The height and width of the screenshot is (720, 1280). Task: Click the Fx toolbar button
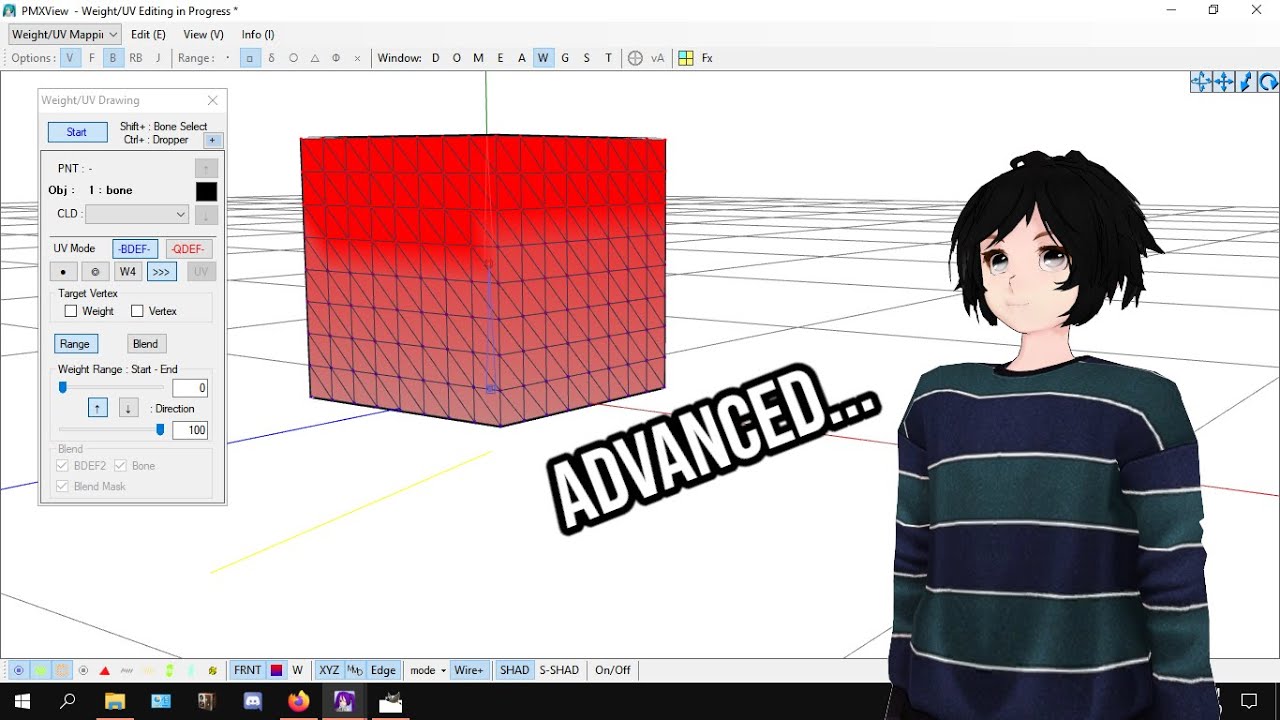coord(707,58)
